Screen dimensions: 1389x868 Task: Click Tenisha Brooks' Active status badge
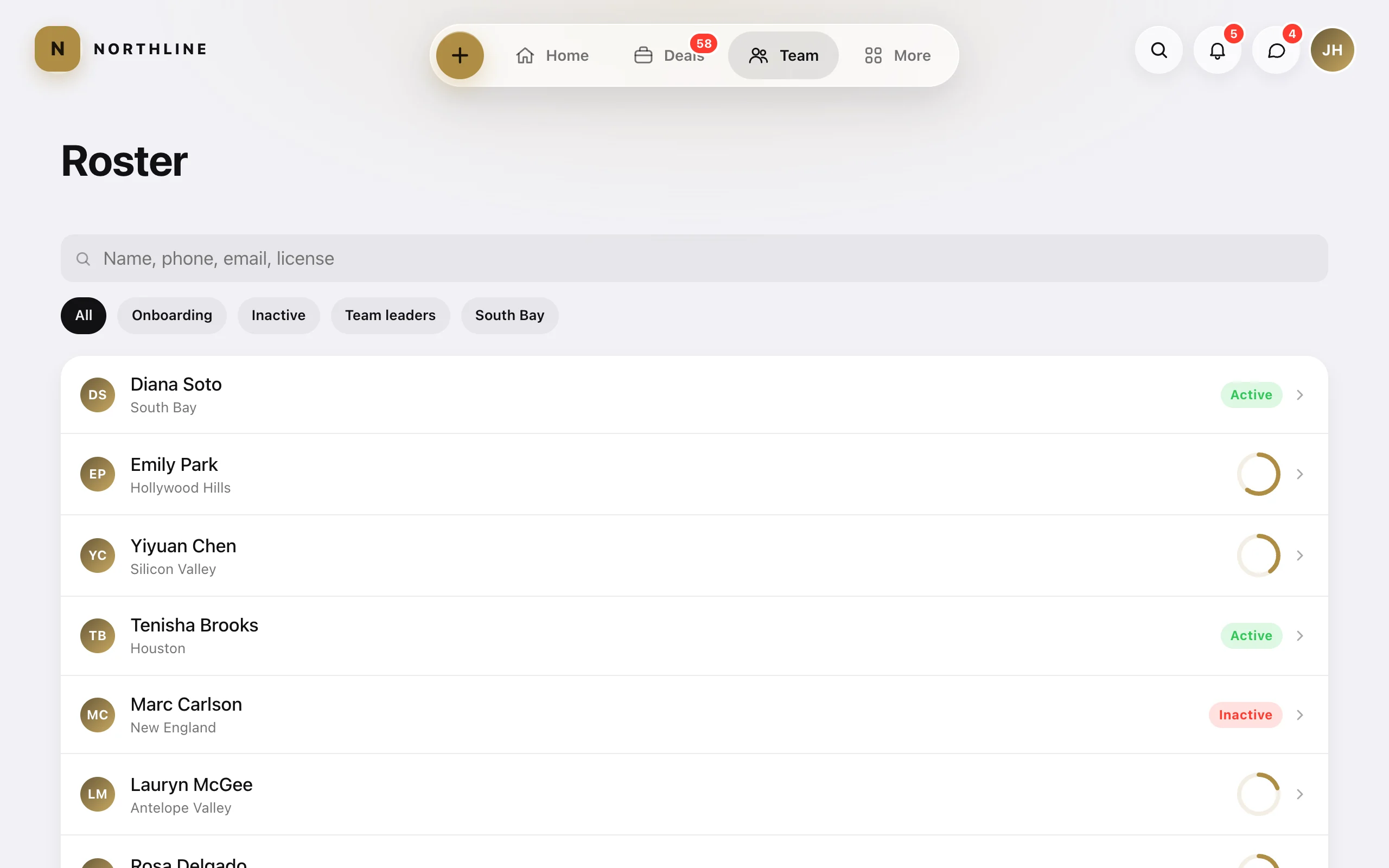(x=1251, y=635)
